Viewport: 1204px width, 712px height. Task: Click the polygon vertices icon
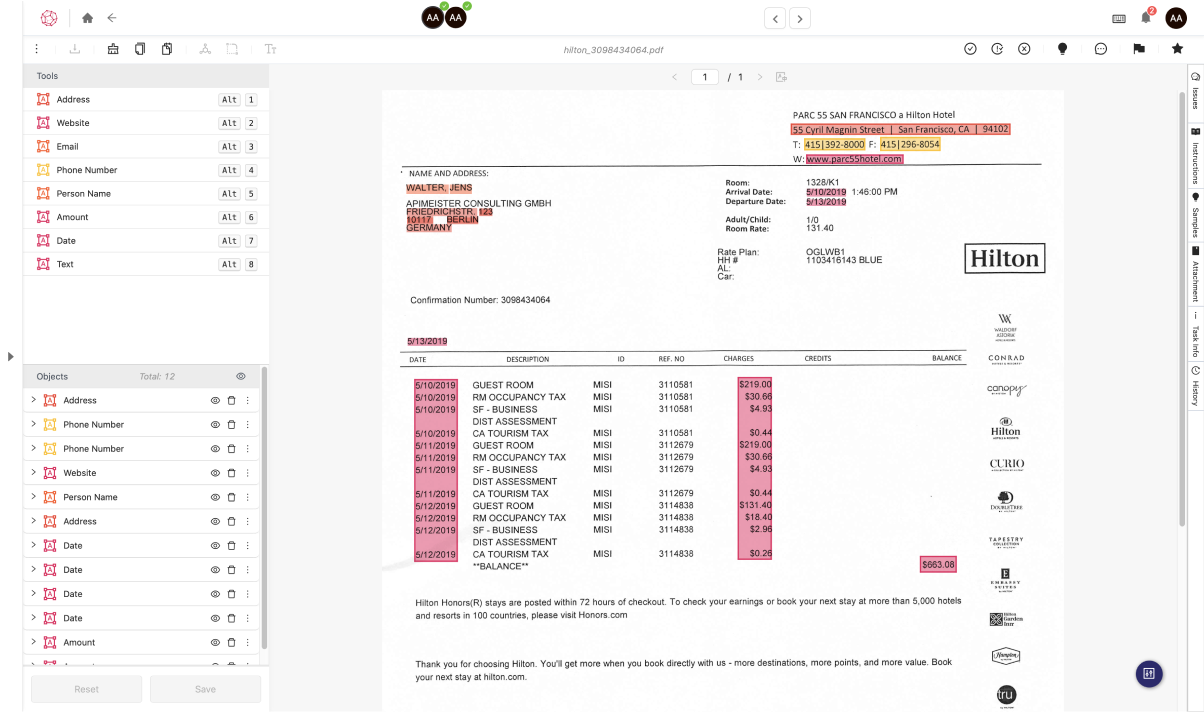tap(205, 49)
